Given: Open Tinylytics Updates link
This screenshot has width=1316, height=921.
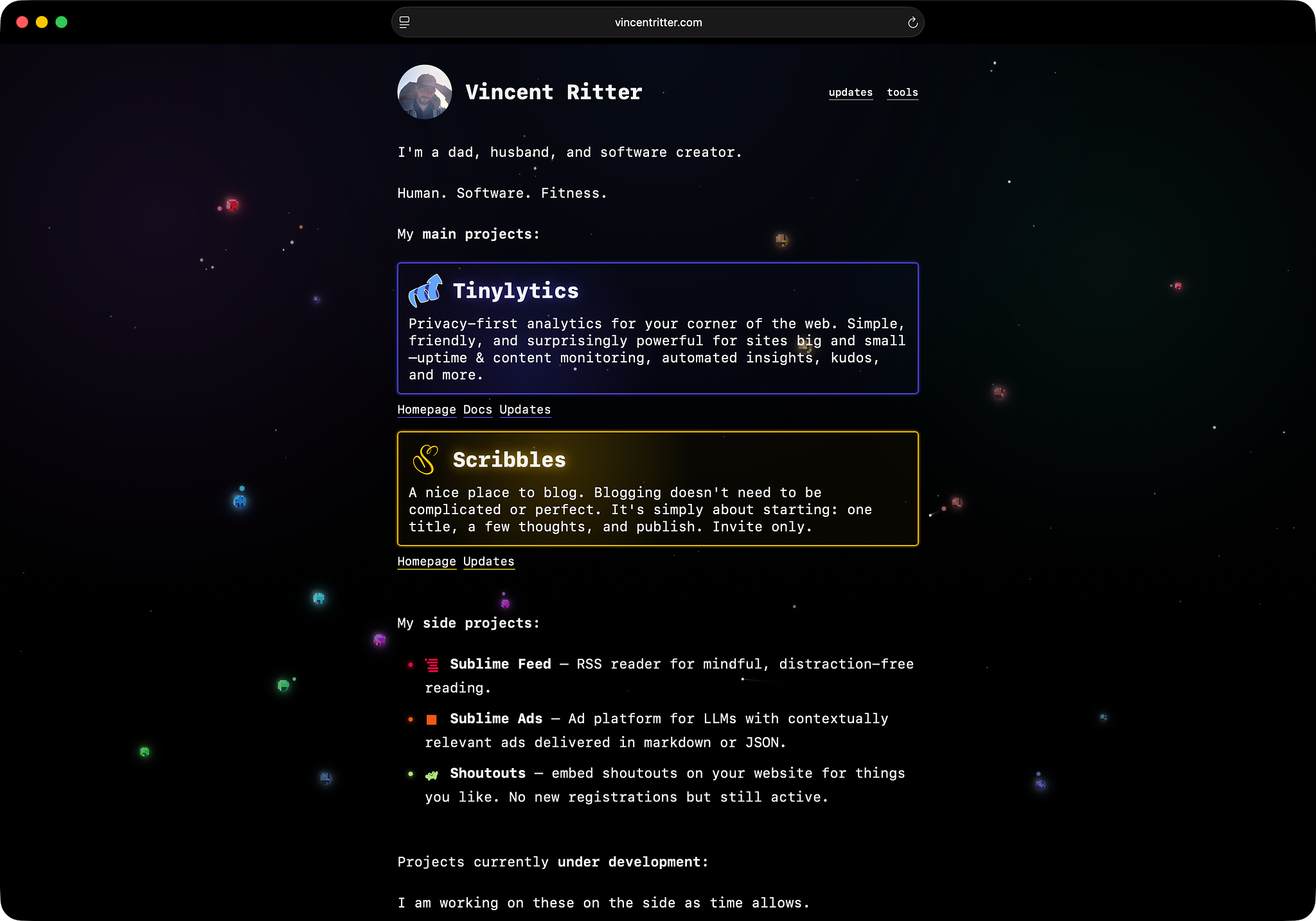Looking at the screenshot, I should coord(524,409).
